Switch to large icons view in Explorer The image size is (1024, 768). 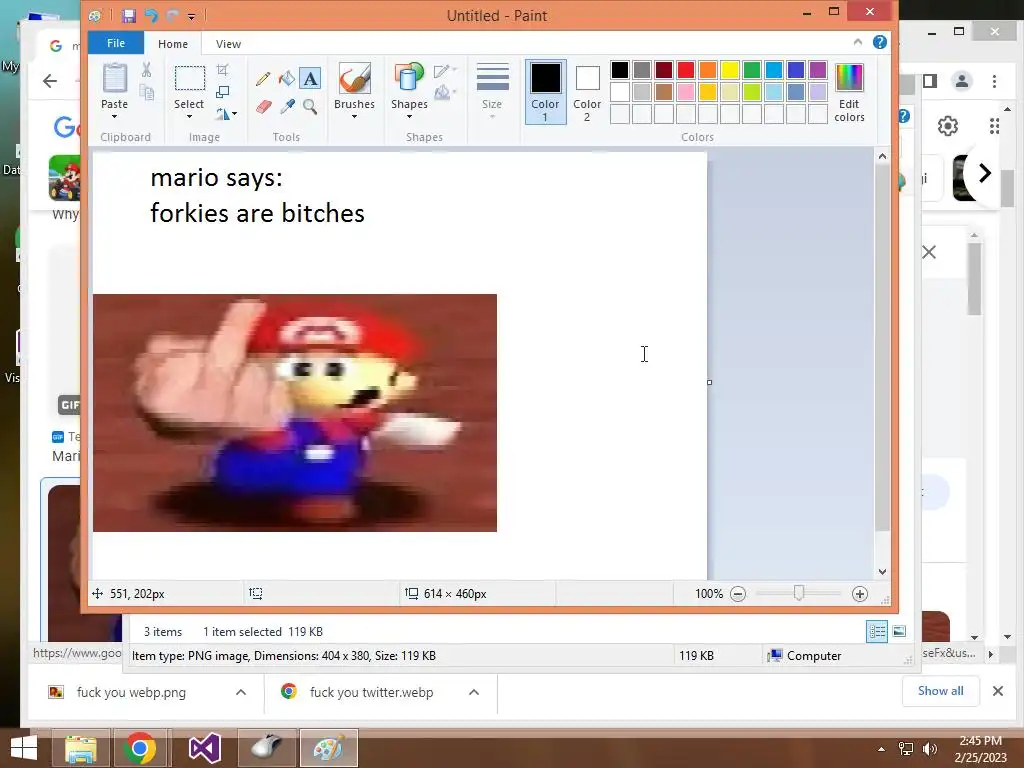pos(899,632)
